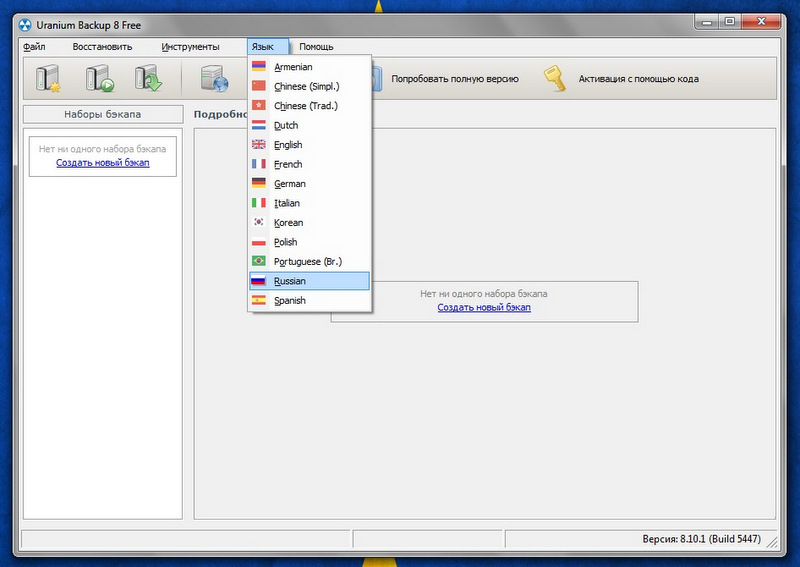This screenshot has width=800, height=567.
Task: Pick Polish from the language list
Action: pos(309,242)
